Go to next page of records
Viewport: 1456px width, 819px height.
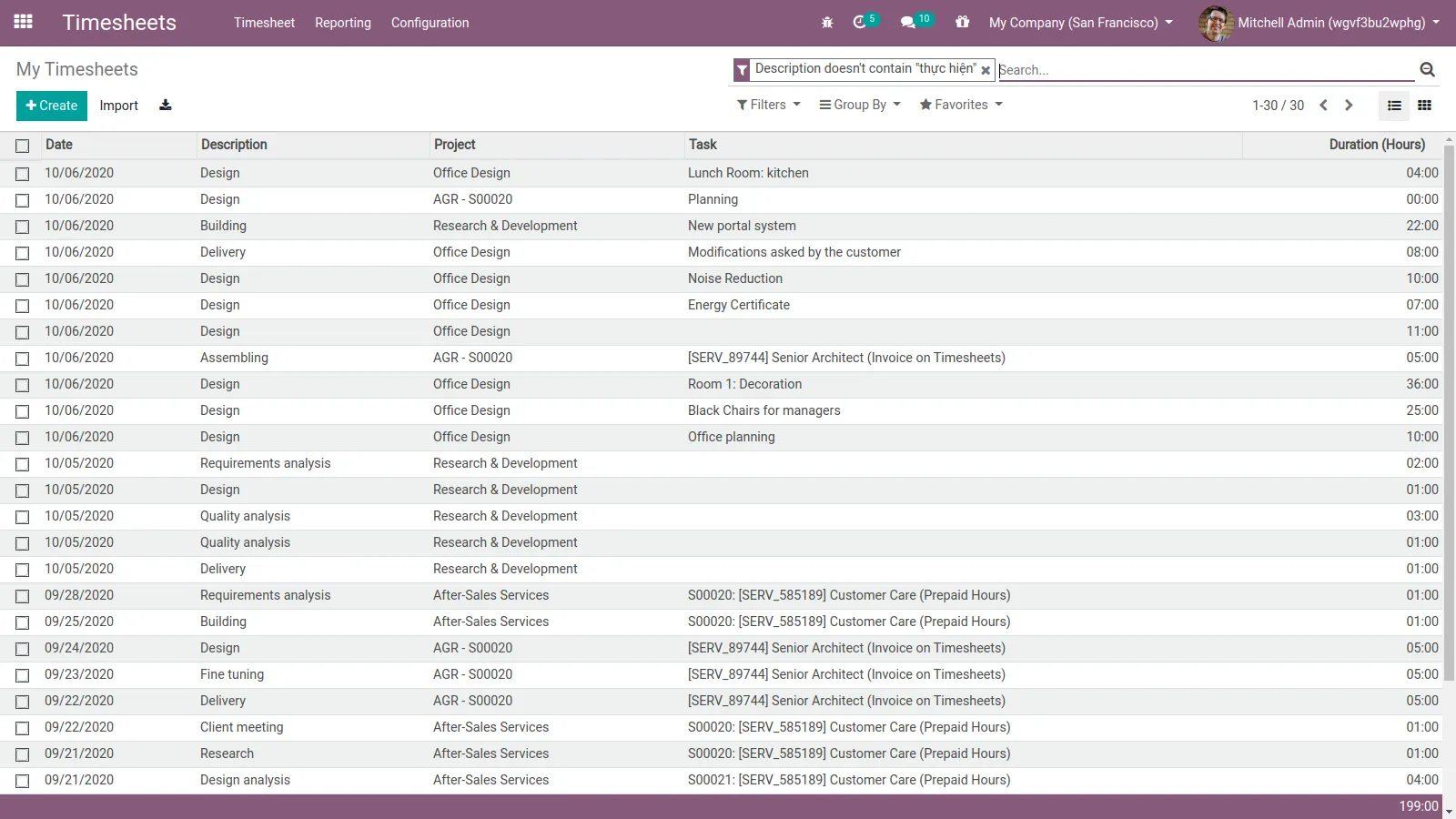pos(1349,106)
